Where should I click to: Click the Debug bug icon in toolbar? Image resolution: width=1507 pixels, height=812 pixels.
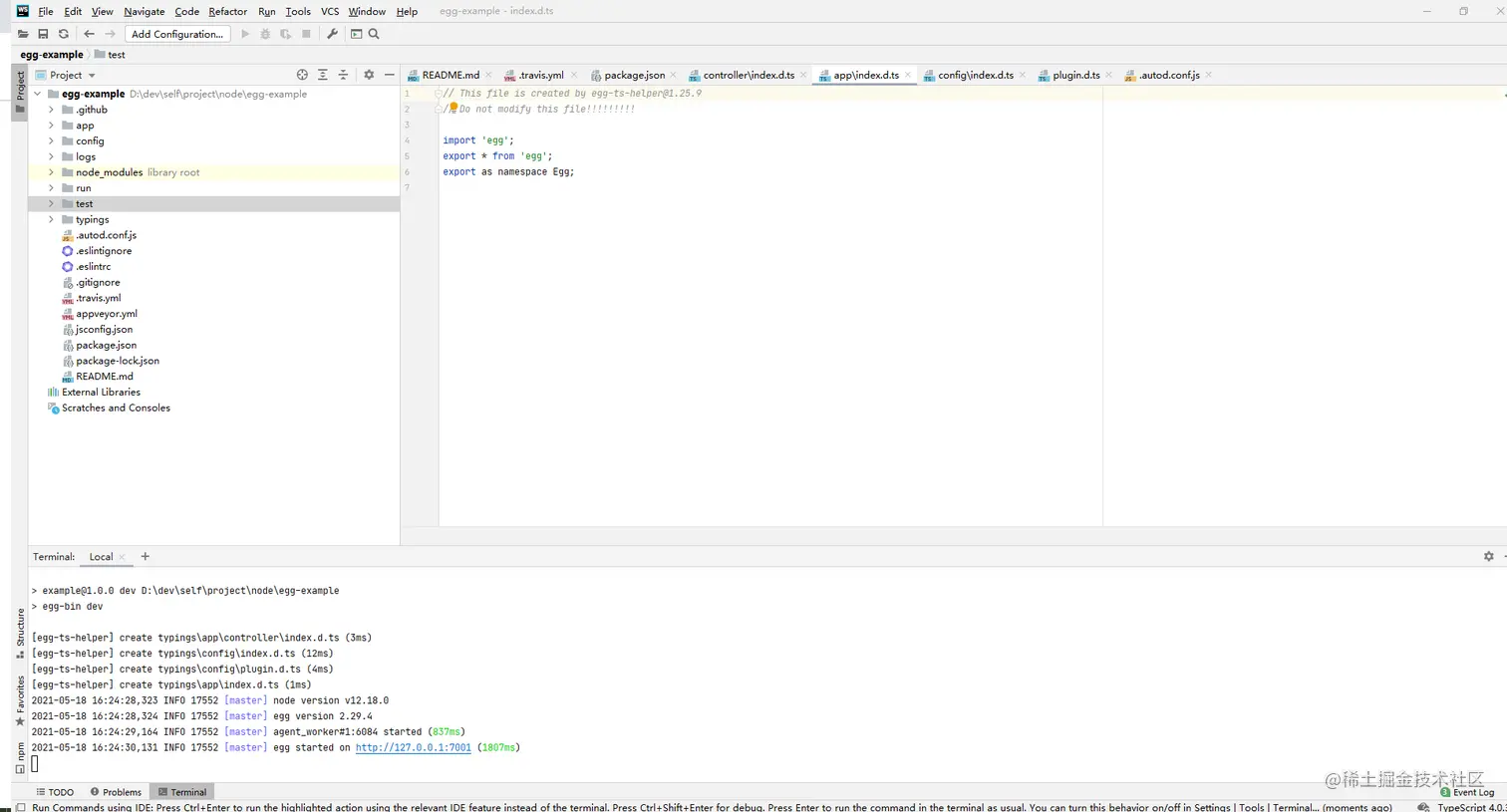click(x=265, y=34)
